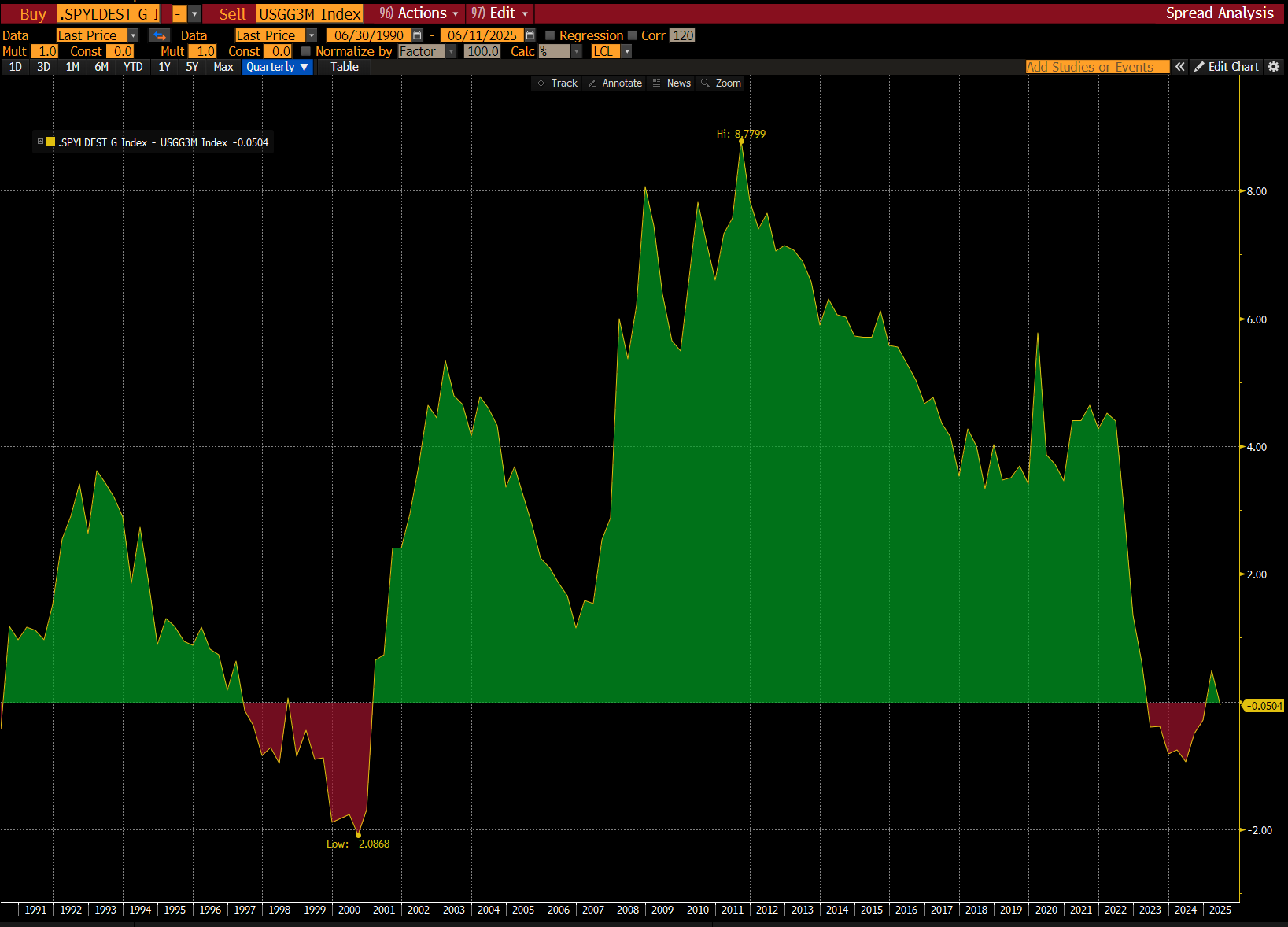Click the Hi: 8.7799 marker label

[741, 134]
